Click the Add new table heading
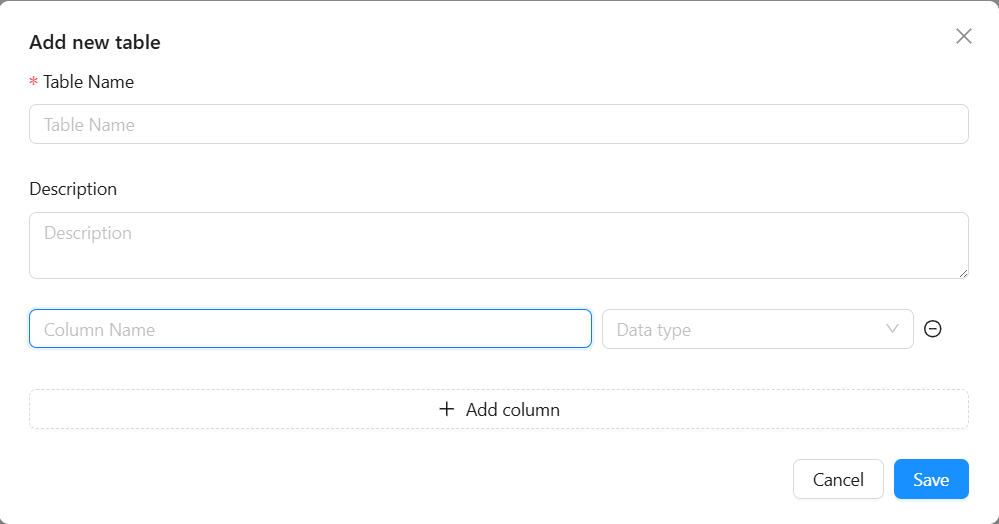 coord(95,42)
